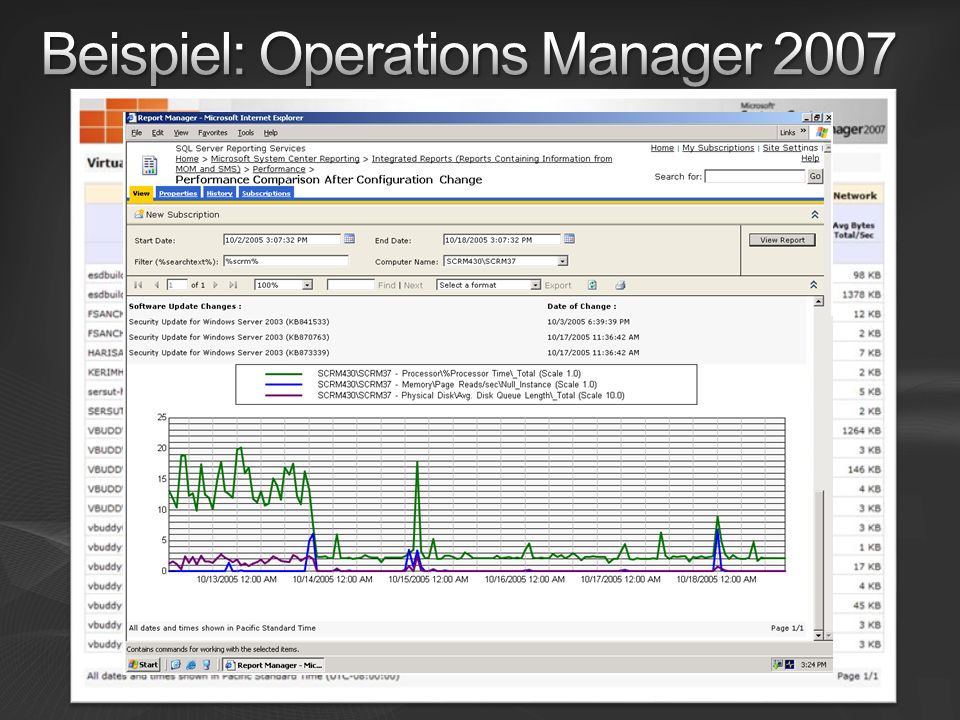This screenshot has height=720, width=960.
Task: Open the End Date calendar picker
Action: point(569,239)
